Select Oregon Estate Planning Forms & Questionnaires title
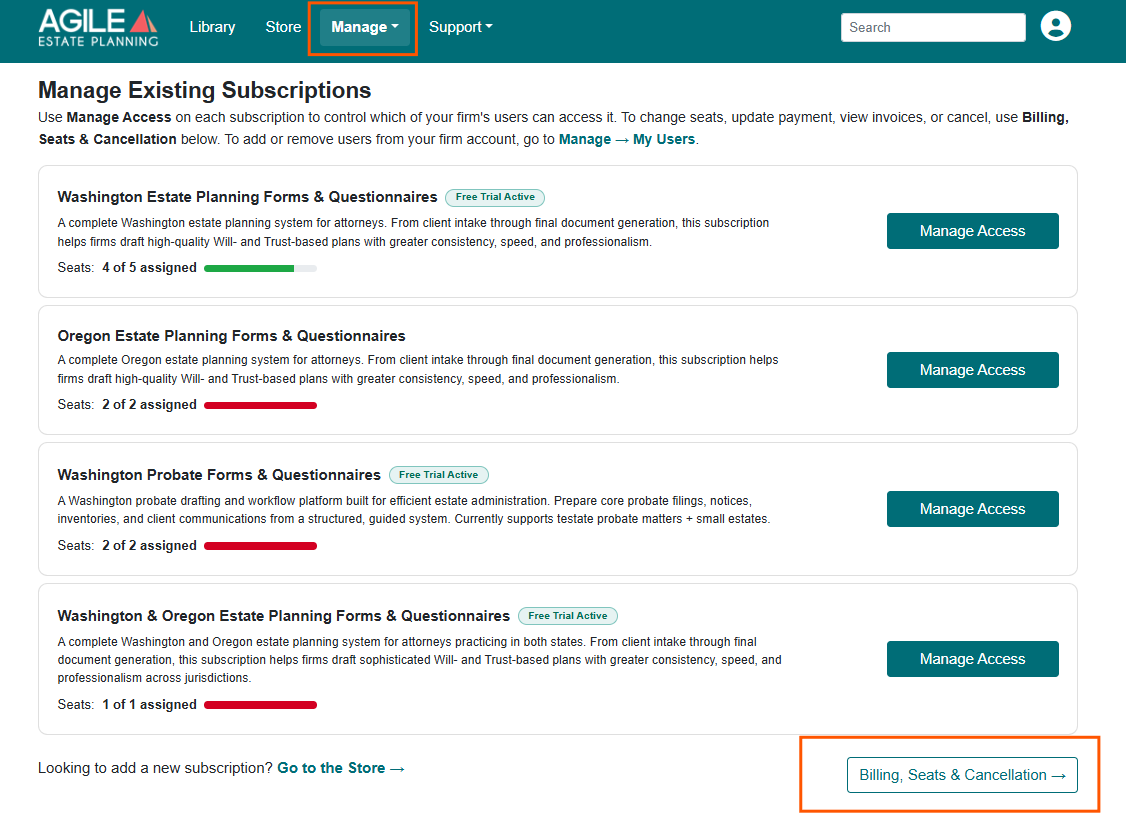 [x=231, y=336]
